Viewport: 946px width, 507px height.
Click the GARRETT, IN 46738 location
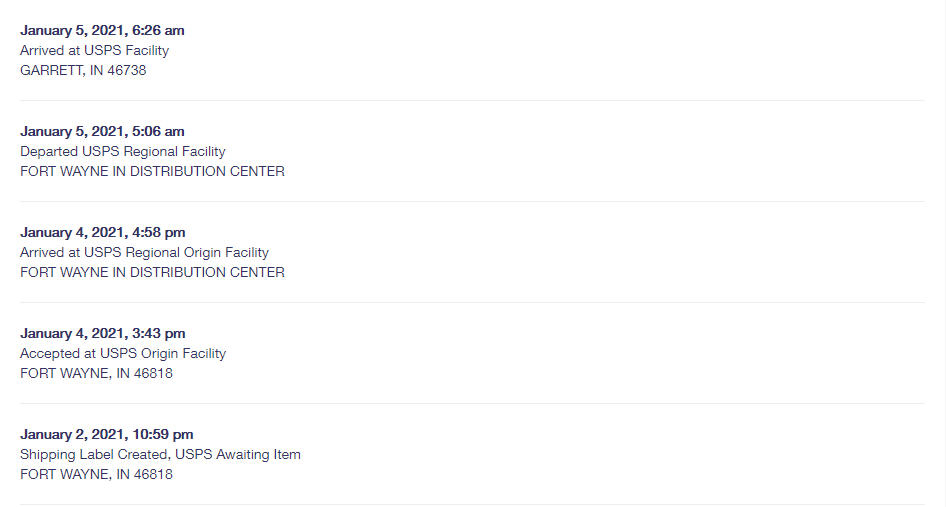pos(83,70)
